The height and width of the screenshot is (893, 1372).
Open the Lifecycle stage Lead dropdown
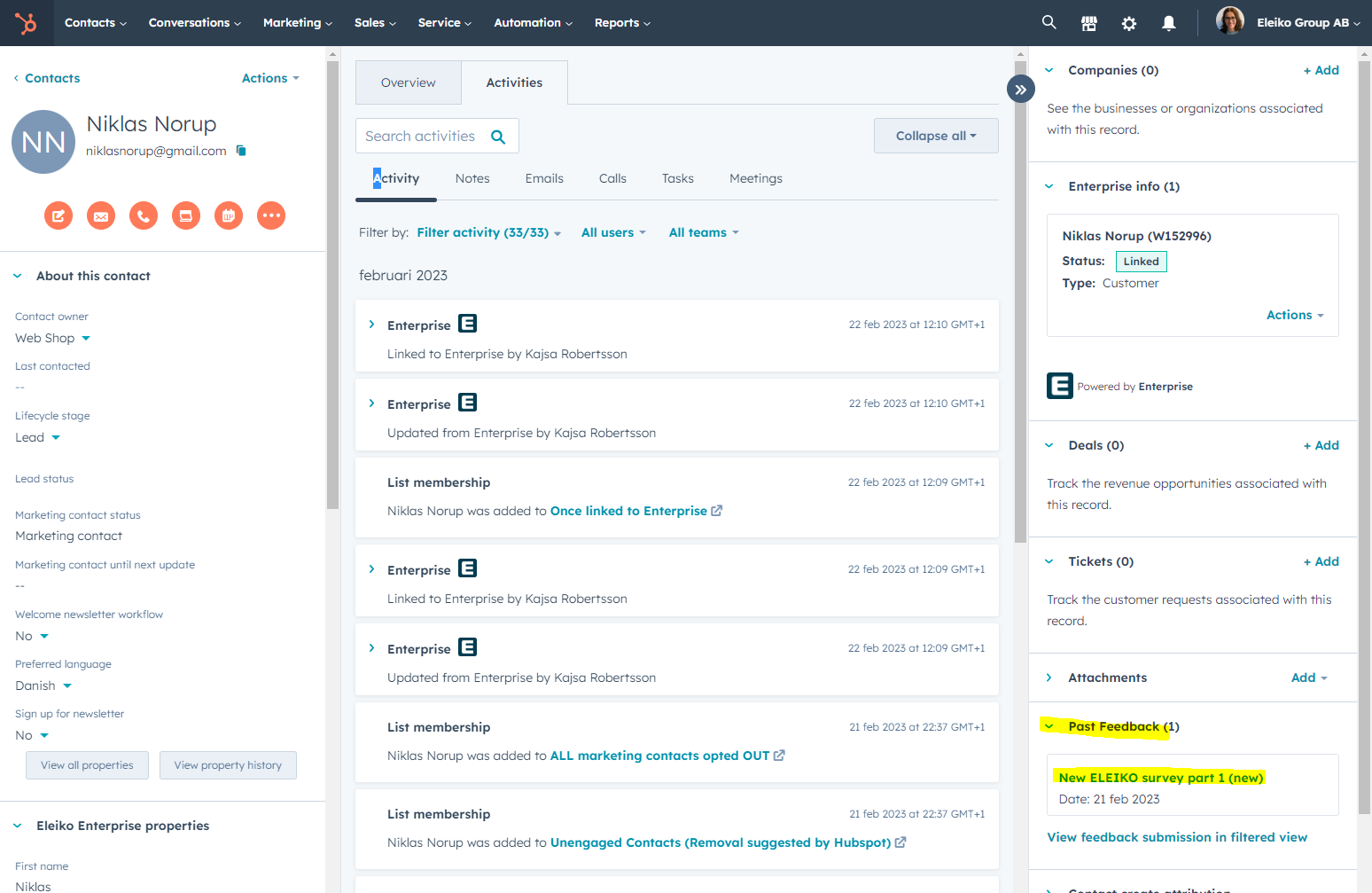click(38, 437)
